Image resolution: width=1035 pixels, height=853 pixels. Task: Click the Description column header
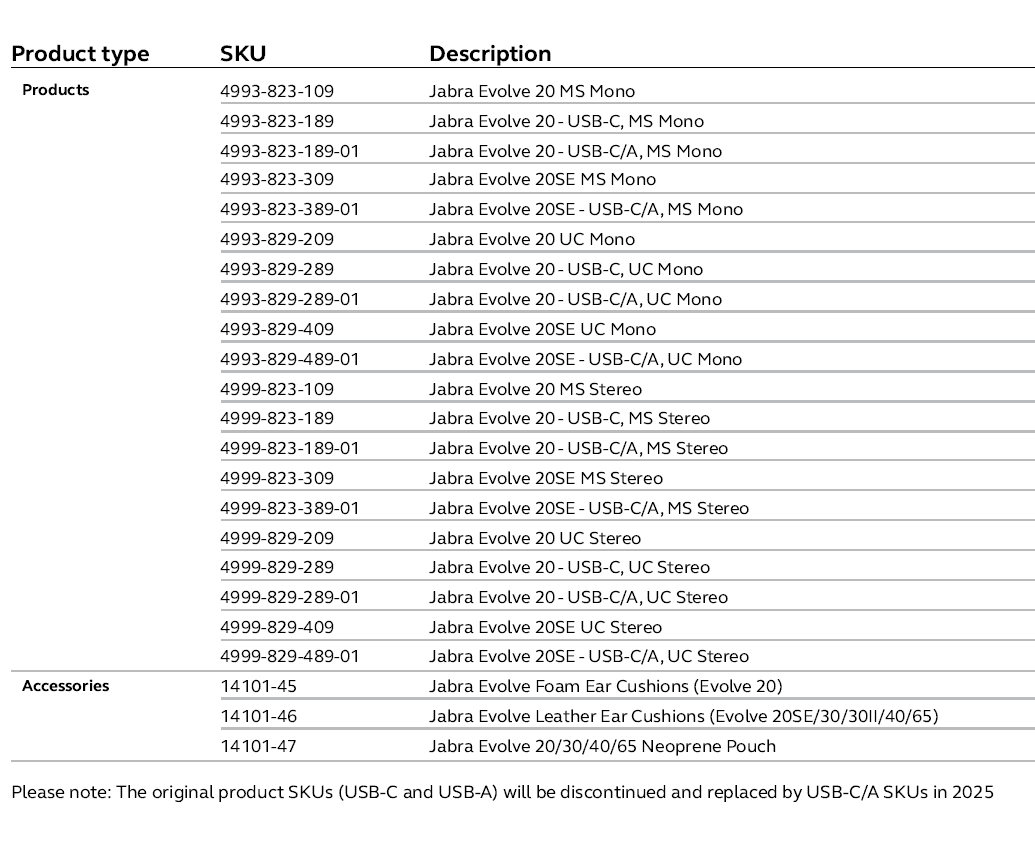pyautogui.click(x=490, y=54)
